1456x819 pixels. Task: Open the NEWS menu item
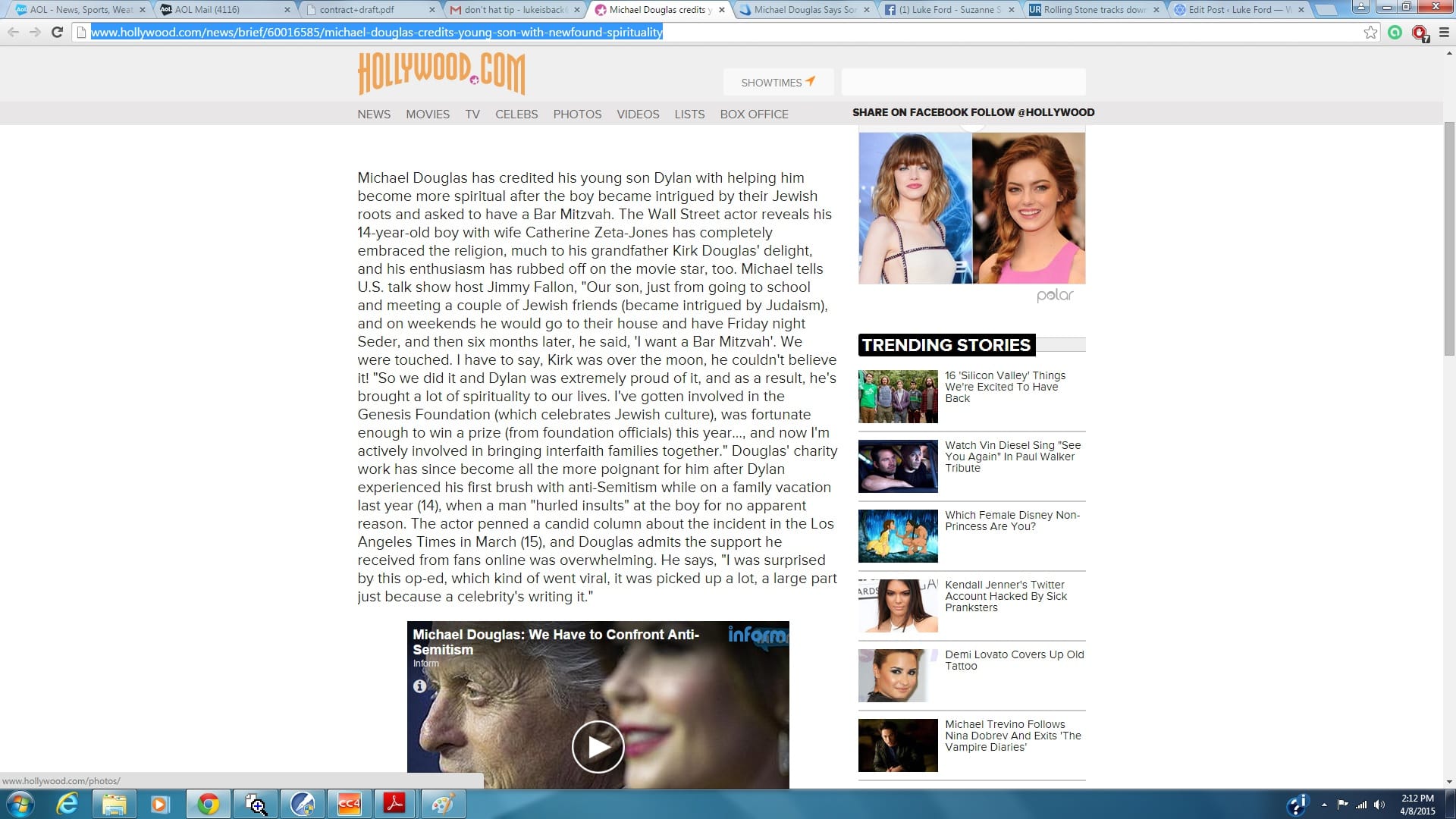374,115
